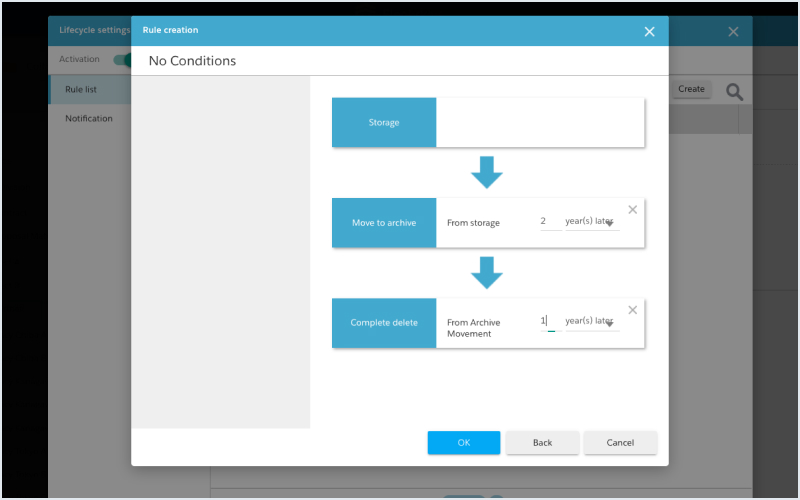Close the Lifecycle settings window
The height and width of the screenshot is (500, 800).
[733, 32]
